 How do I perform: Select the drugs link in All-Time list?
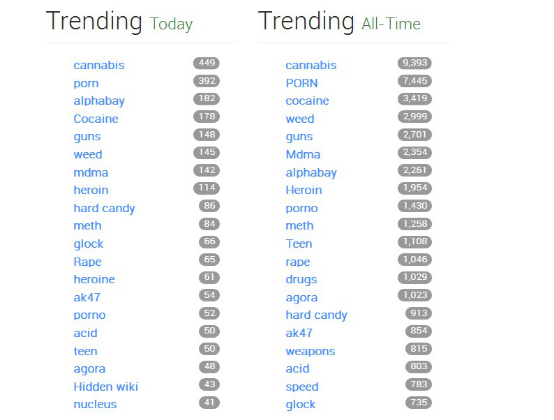pos(301,279)
